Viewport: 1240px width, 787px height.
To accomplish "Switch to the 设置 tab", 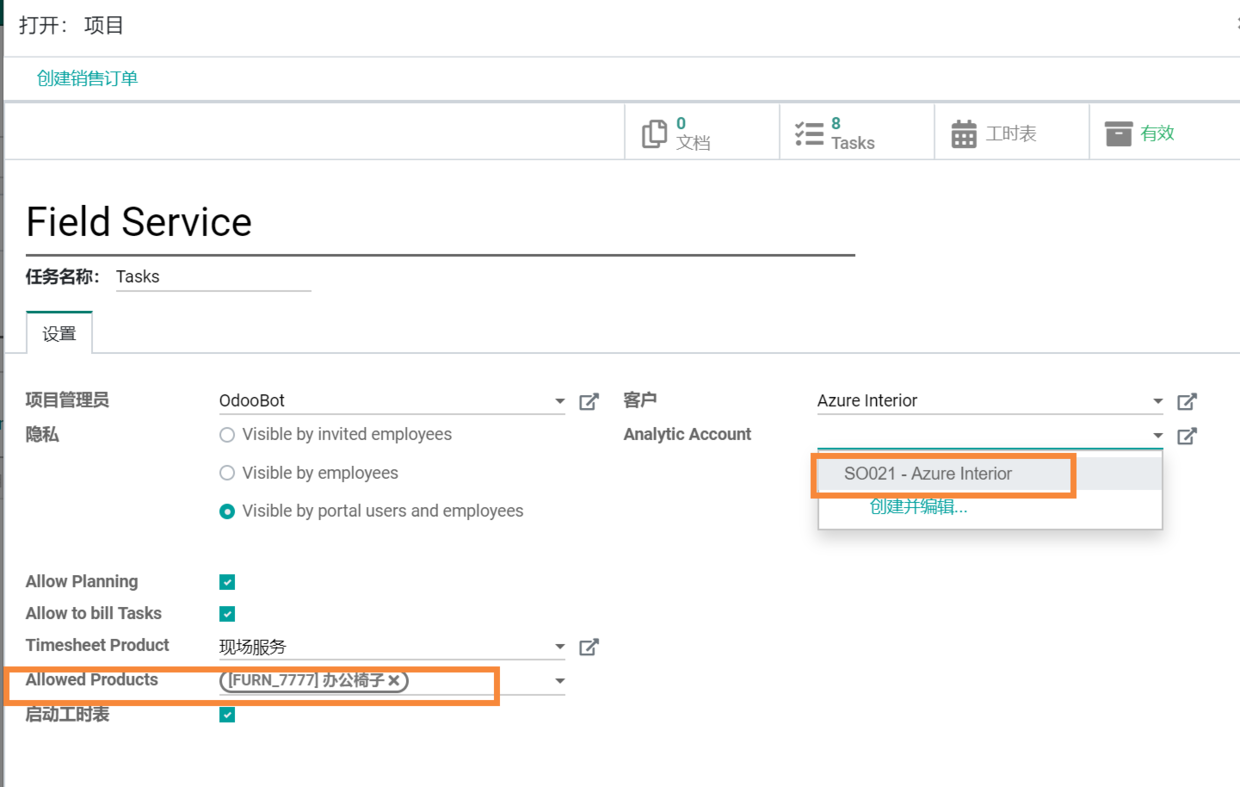I will tap(59, 333).
